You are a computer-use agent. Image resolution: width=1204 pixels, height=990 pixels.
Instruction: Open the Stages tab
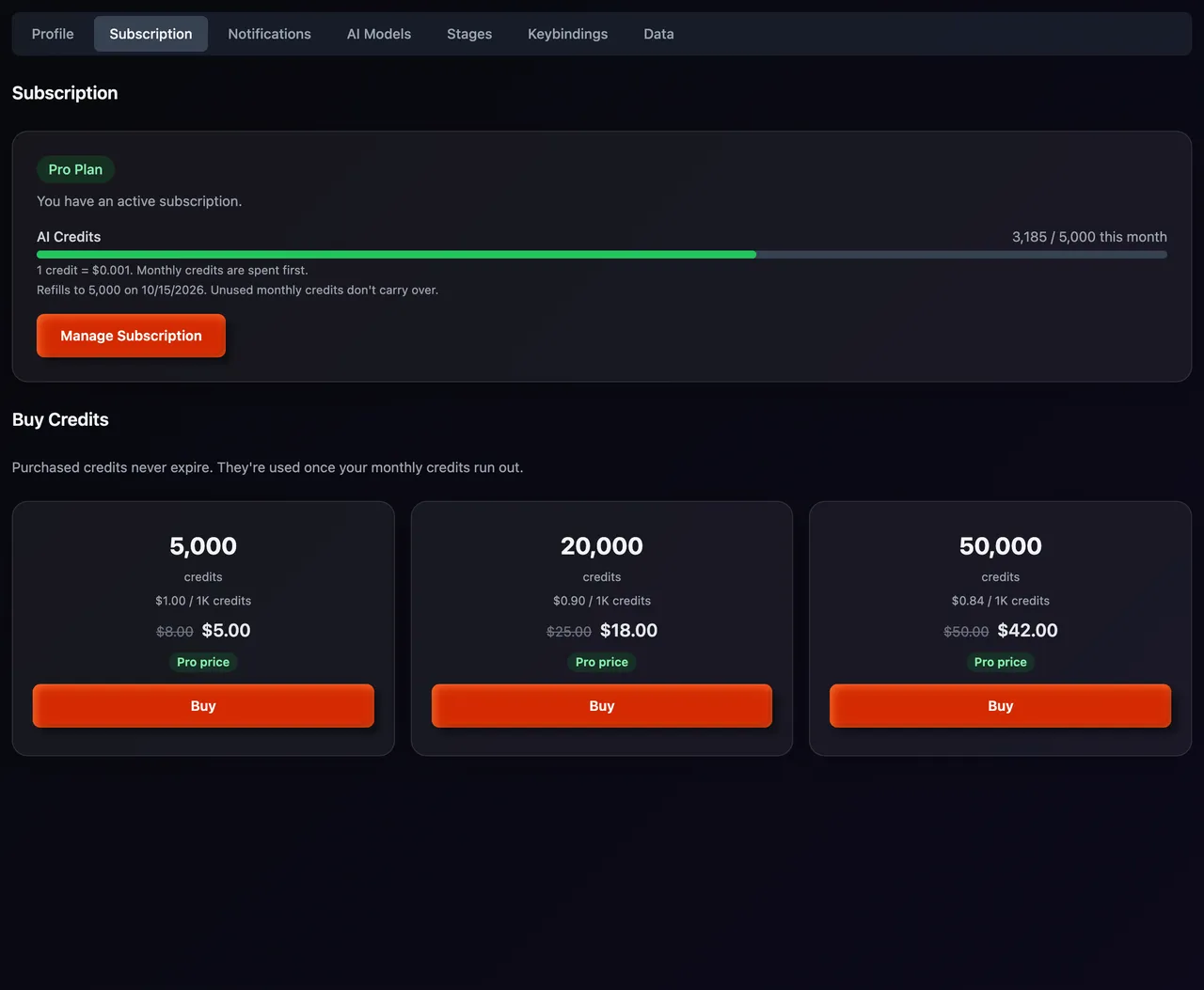(x=469, y=34)
